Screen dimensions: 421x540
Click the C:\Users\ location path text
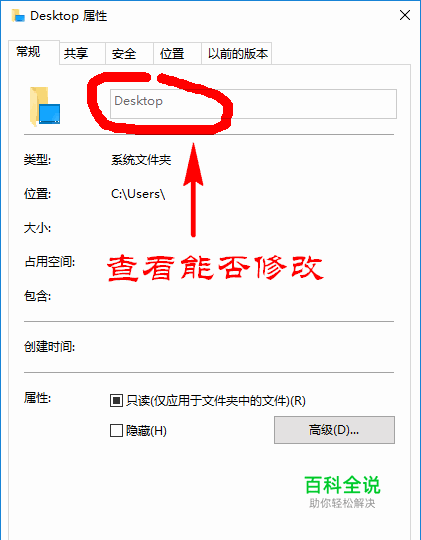[138, 194]
